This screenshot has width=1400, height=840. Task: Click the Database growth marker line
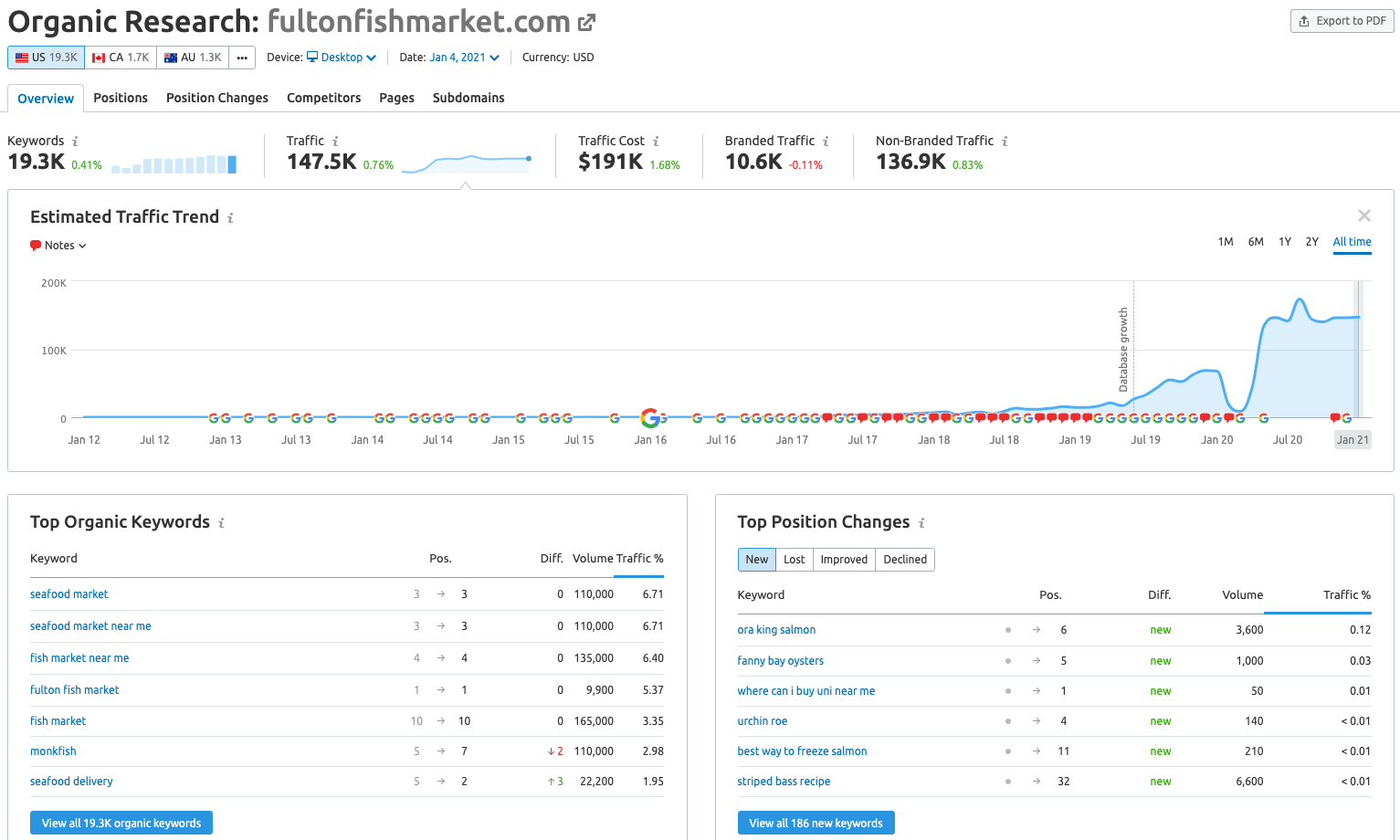1133,347
